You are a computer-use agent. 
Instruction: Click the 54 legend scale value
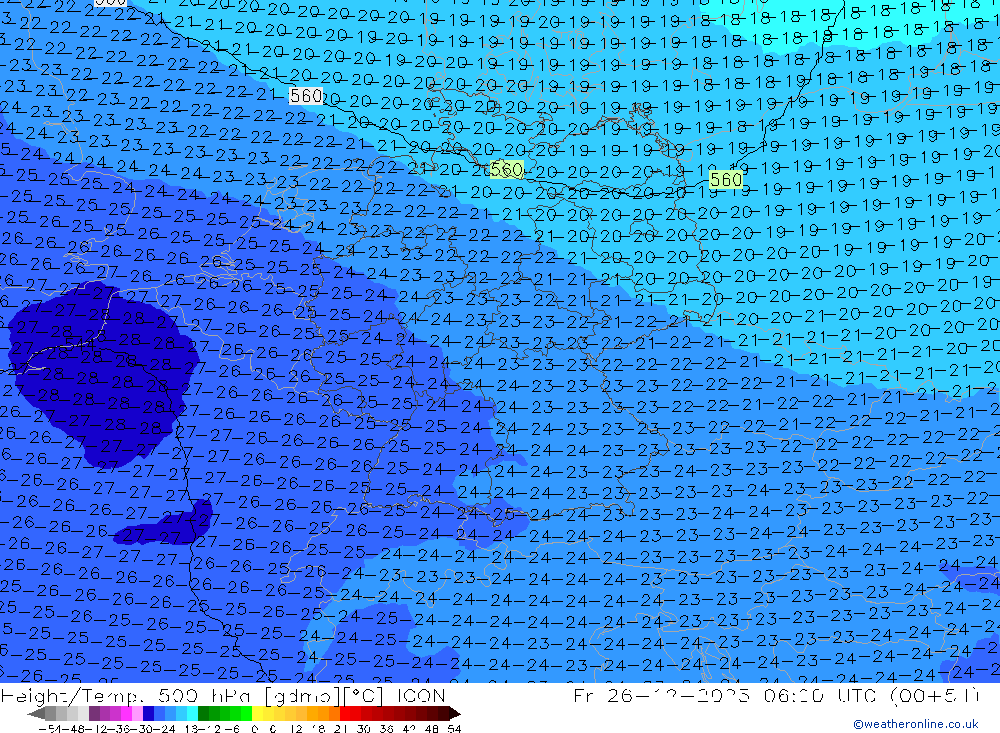[455, 729]
